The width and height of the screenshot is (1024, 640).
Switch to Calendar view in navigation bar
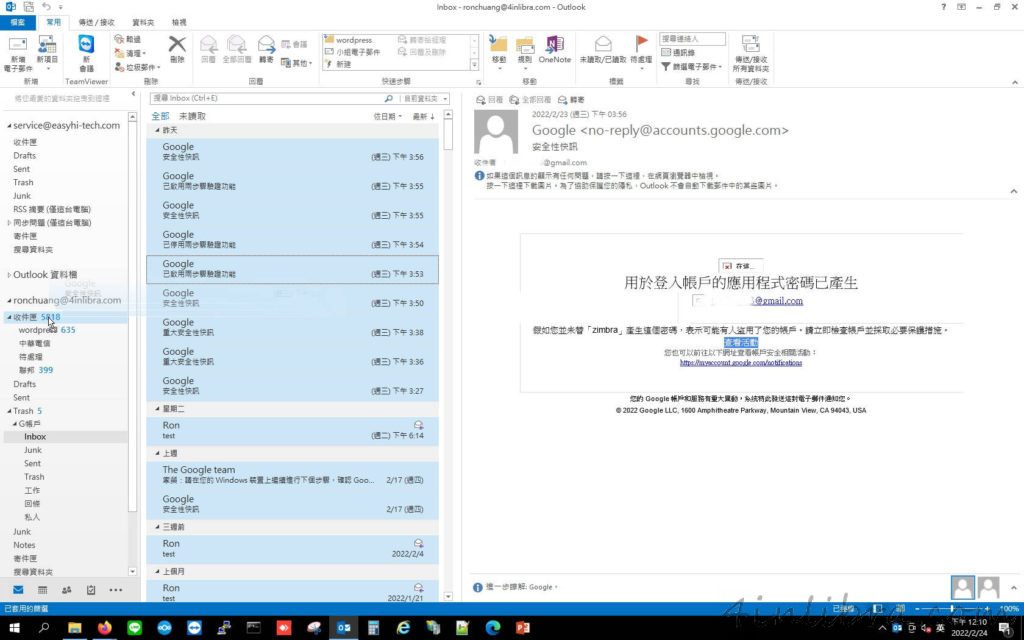(x=42, y=590)
